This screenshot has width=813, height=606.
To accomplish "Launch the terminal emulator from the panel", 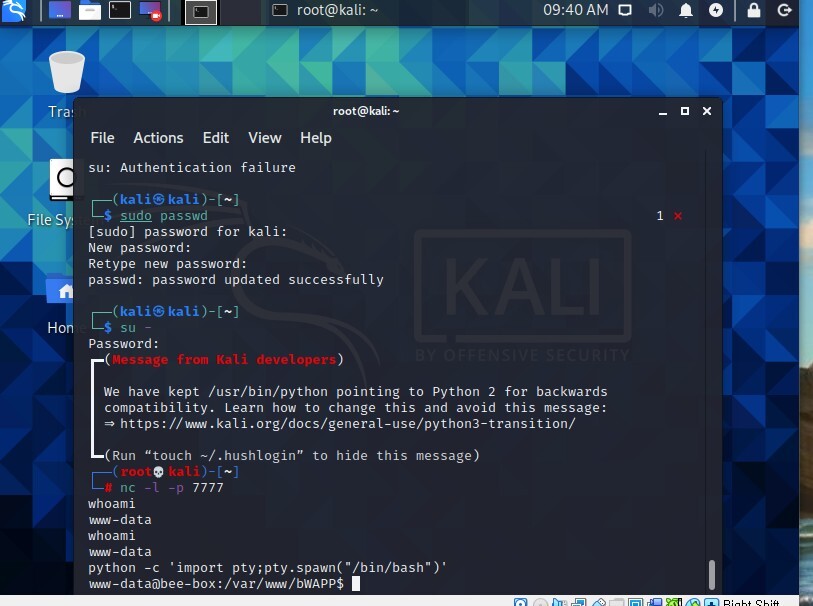I will pyautogui.click(x=120, y=11).
